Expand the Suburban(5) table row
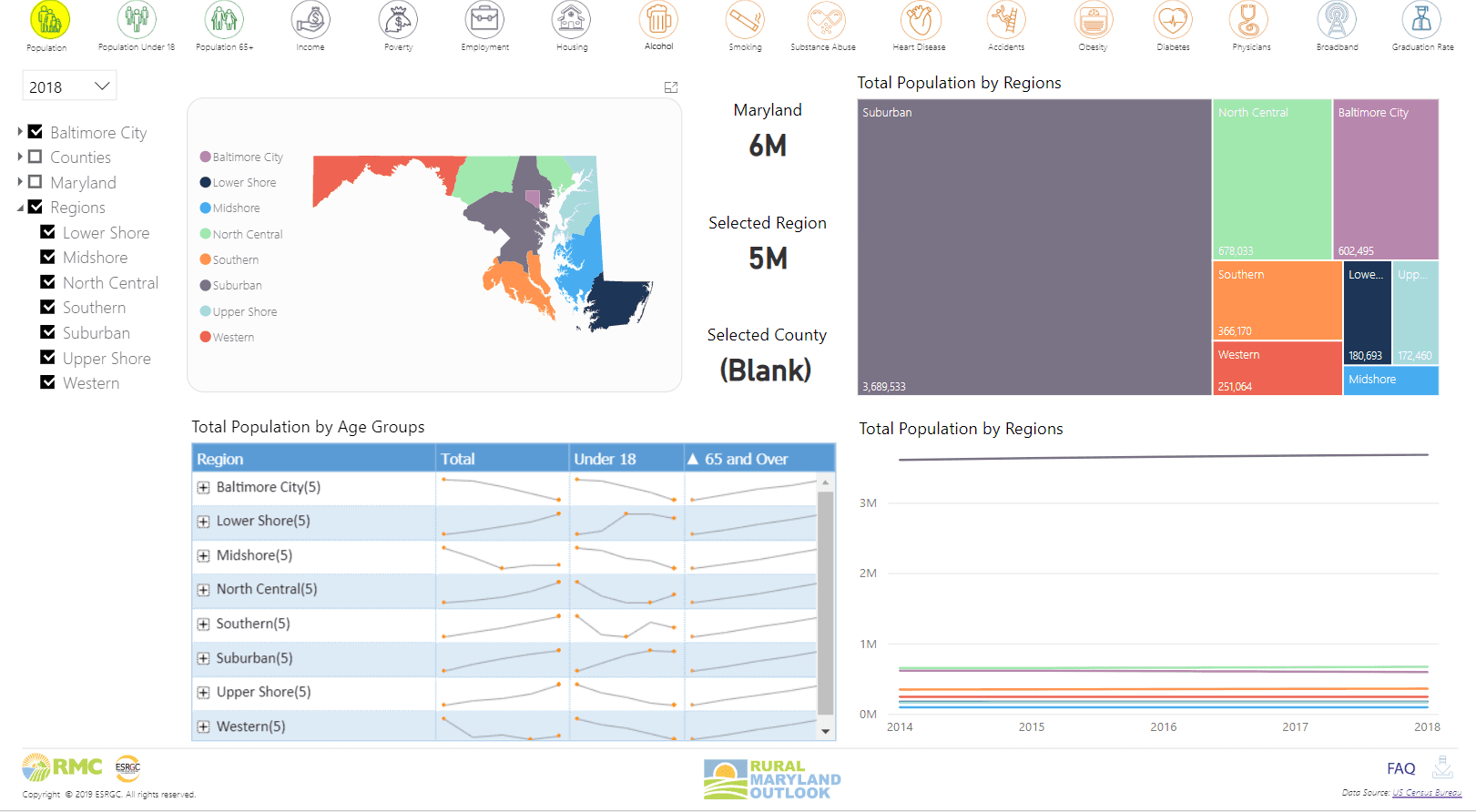Screen dimensions: 1476x812 [x=203, y=659]
